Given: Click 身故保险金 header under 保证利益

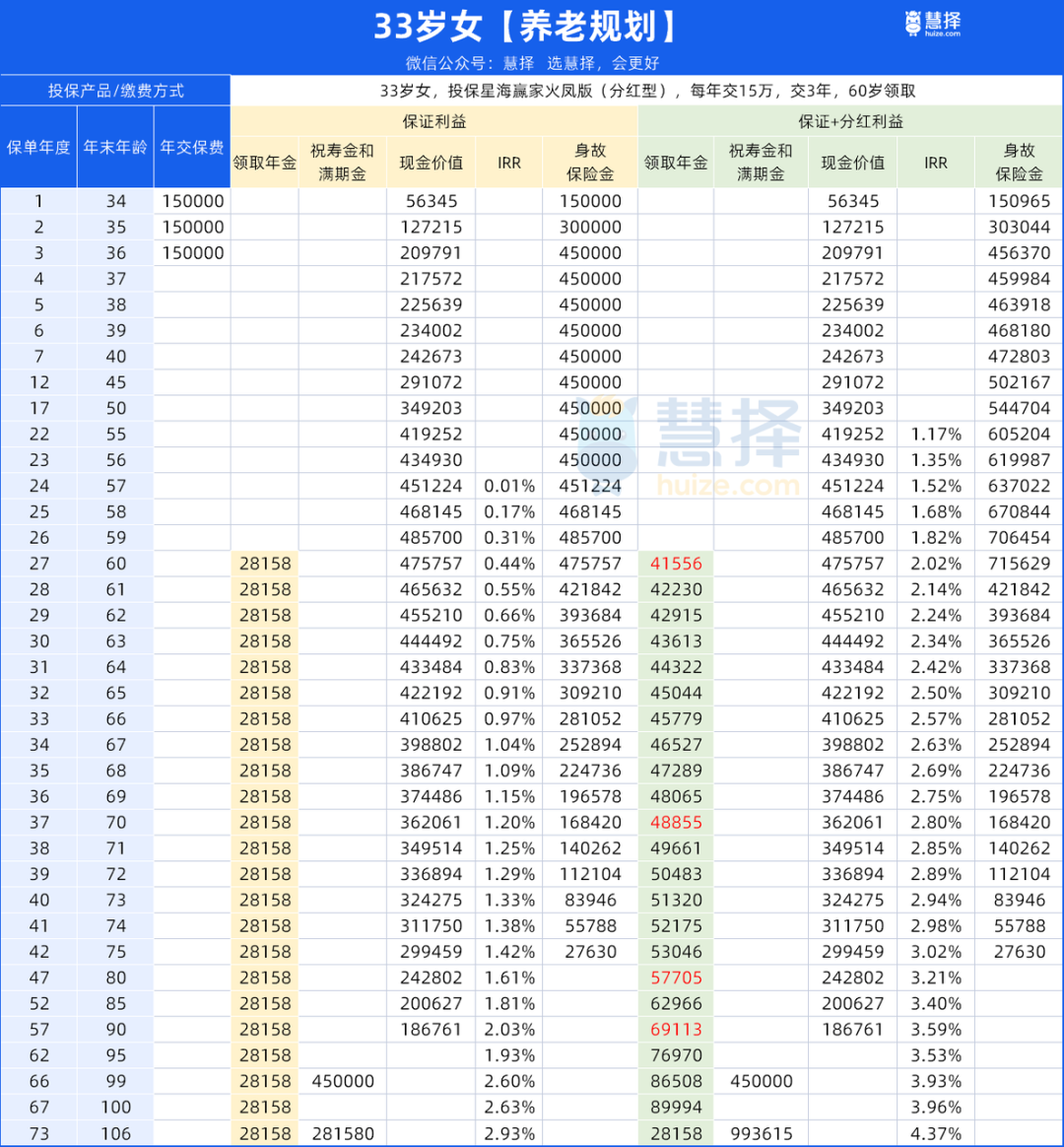Looking at the screenshot, I should [590, 163].
